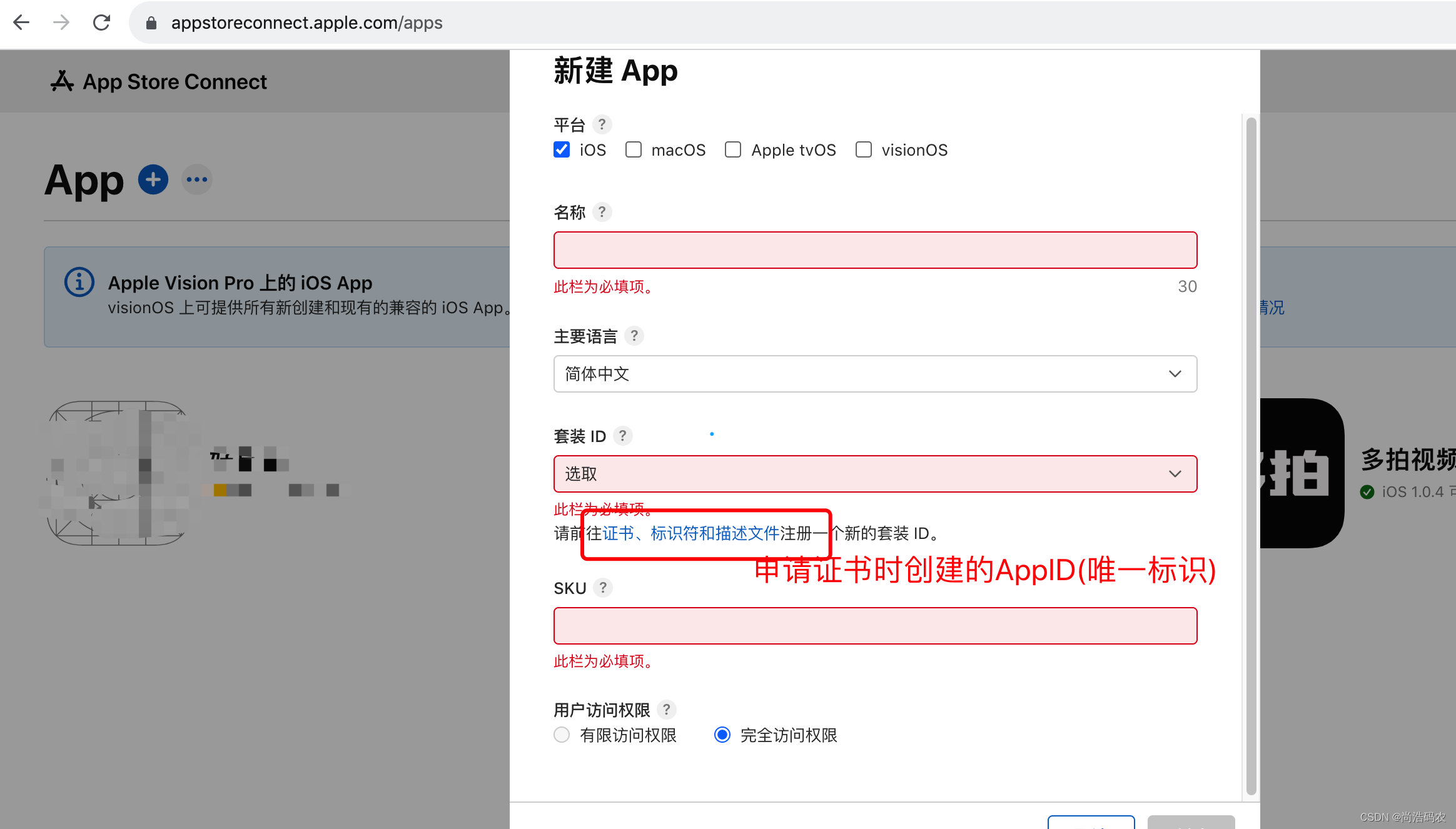Image resolution: width=1456 pixels, height=829 pixels.
Task: Click the help icon beside 名称
Action: coord(602,212)
